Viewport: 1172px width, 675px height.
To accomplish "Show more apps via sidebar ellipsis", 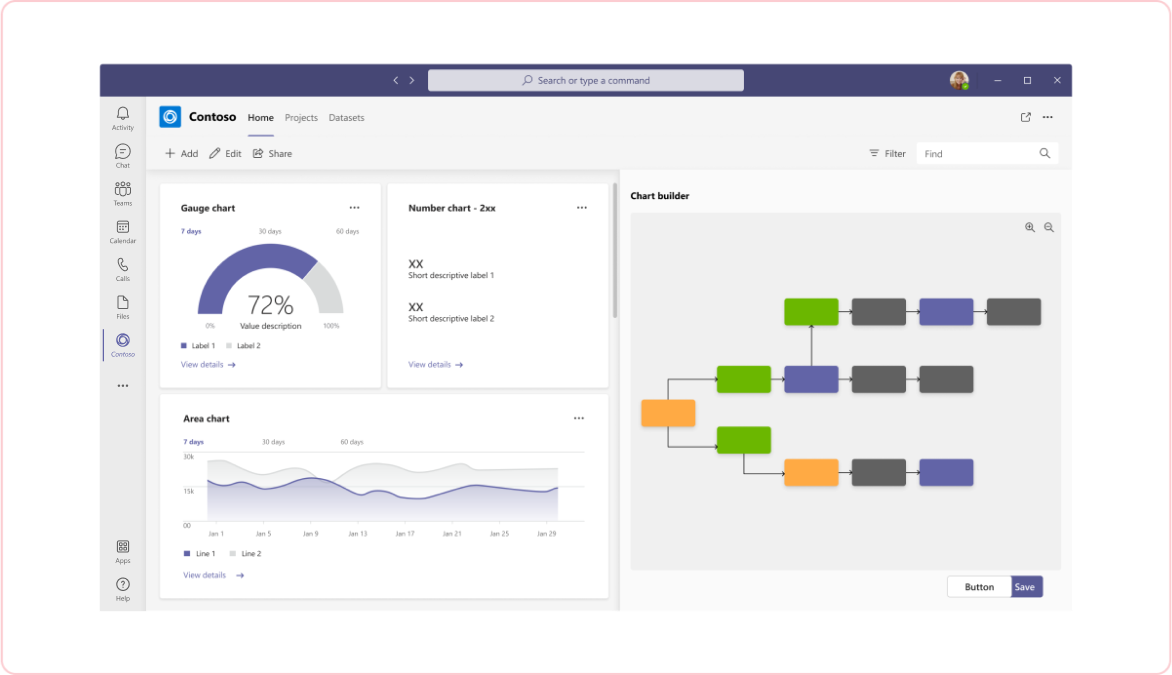I will [x=123, y=386].
